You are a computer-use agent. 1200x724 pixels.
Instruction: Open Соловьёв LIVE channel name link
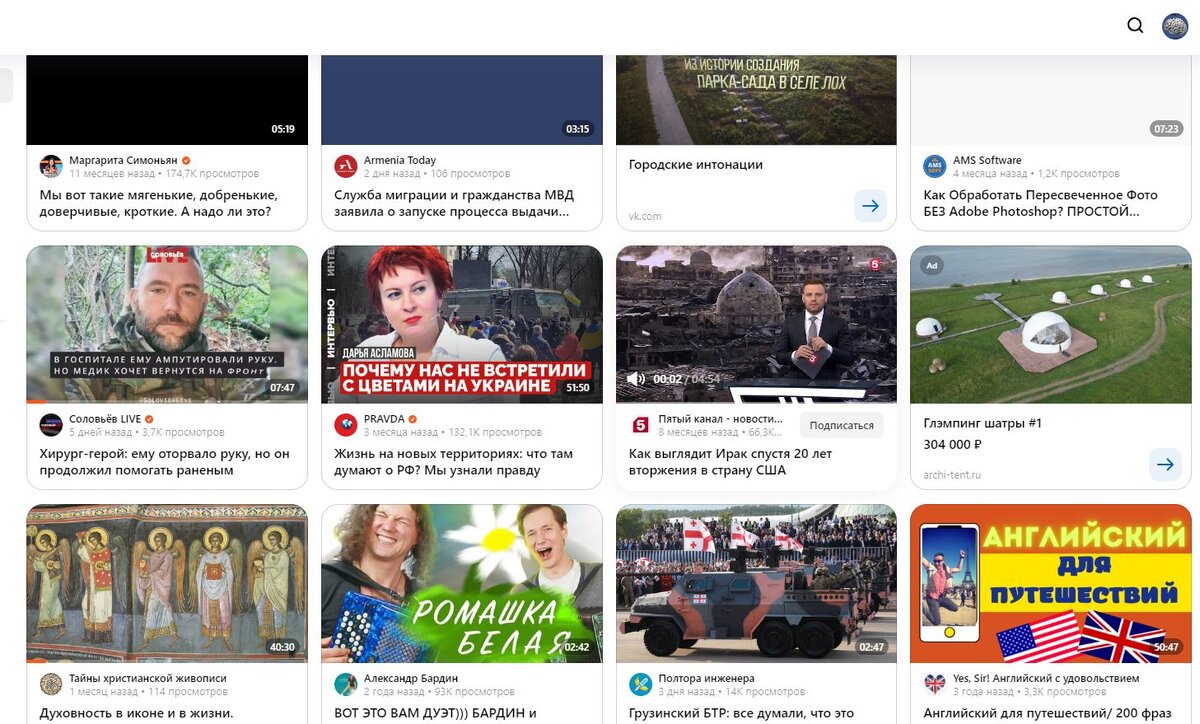point(105,419)
